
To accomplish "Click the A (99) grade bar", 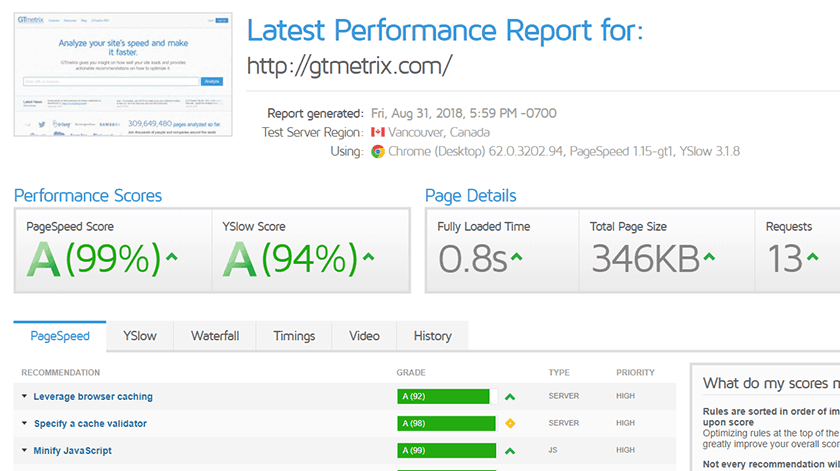I will pyautogui.click(x=447, y=451).
